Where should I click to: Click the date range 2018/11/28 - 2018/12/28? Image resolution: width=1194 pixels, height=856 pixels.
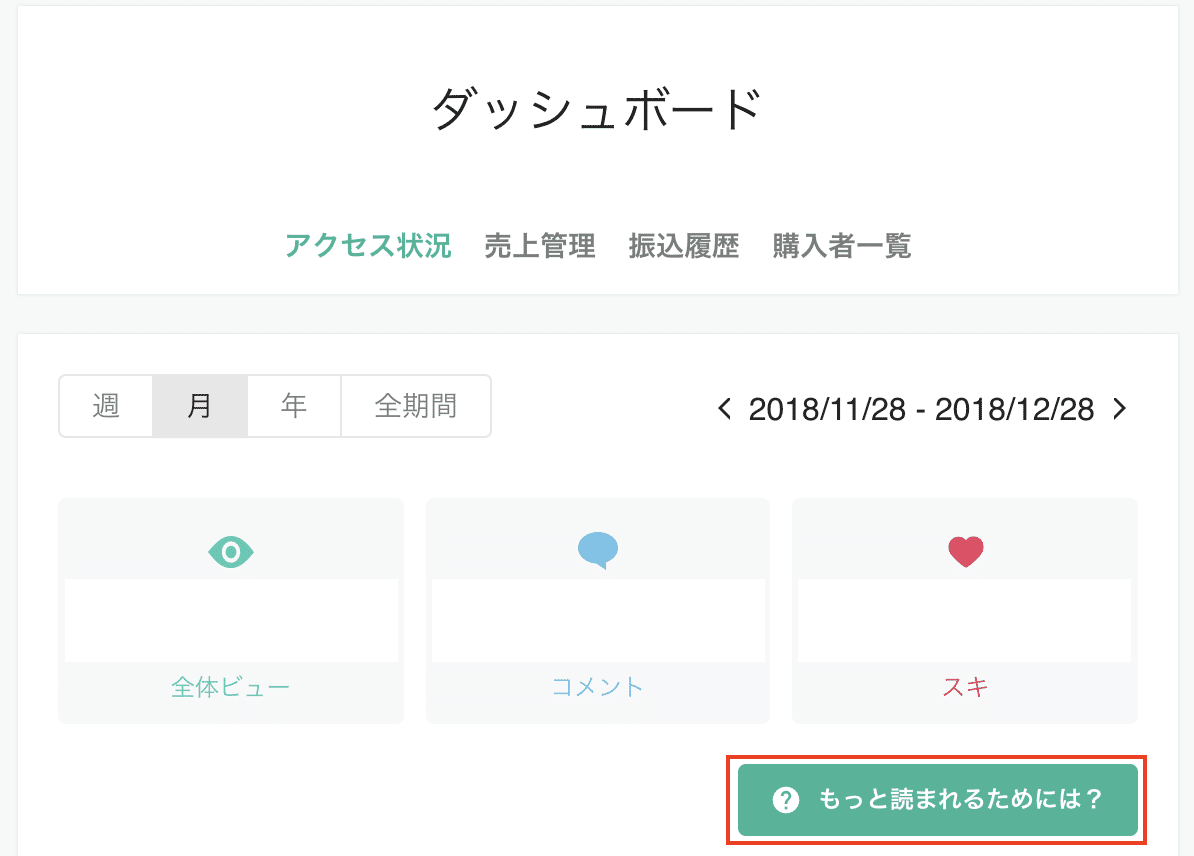[x=920, y=409]
